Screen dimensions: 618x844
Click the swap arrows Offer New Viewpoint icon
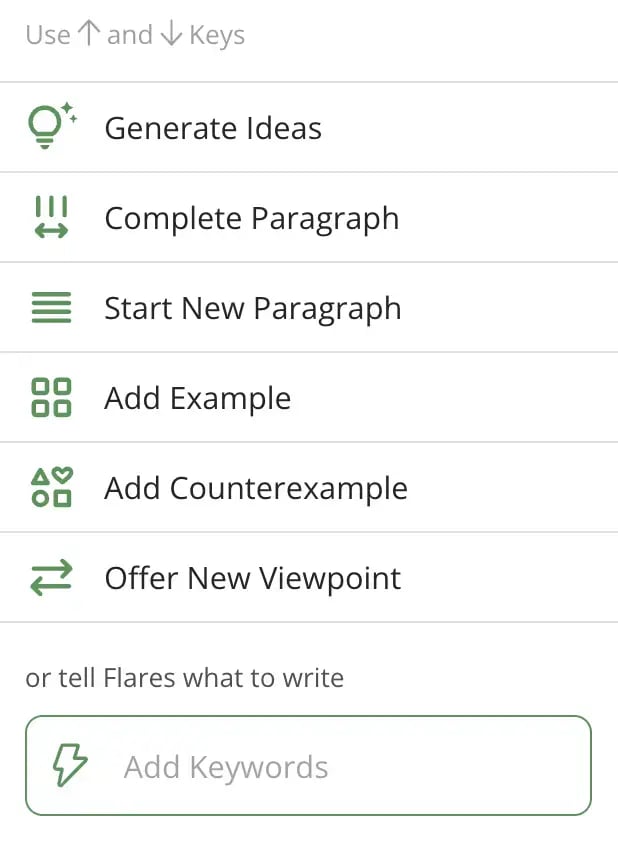point(51,578)
